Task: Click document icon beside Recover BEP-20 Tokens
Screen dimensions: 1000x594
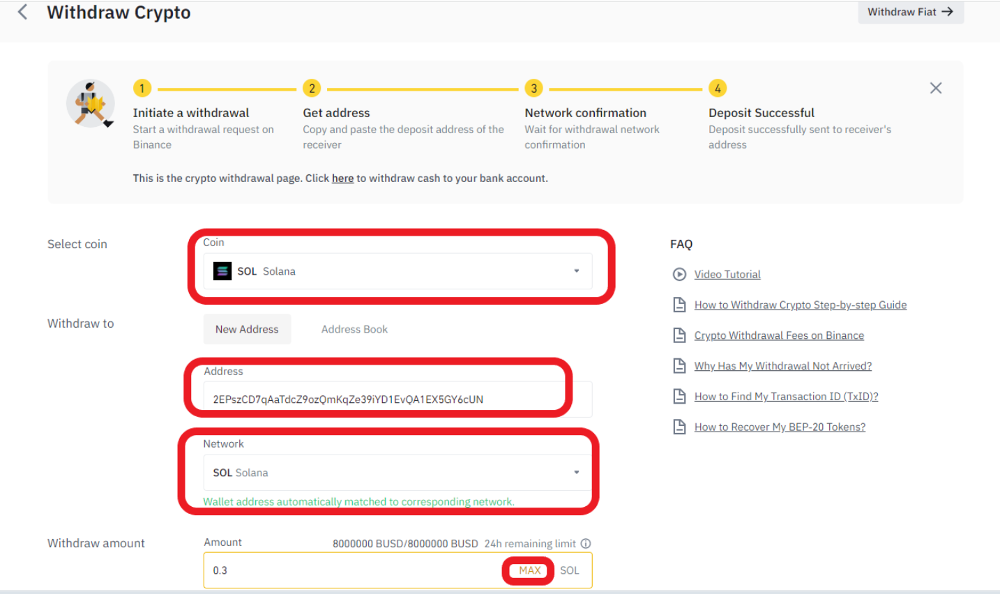Action: pos(679,427)
